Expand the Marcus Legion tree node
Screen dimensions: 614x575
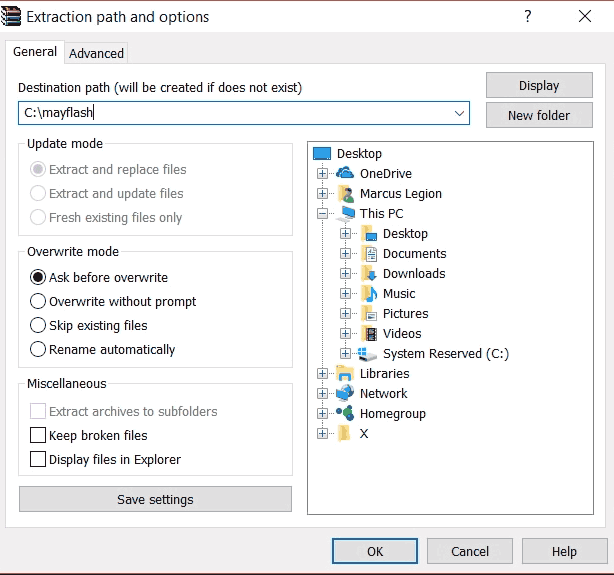[322, 193]
